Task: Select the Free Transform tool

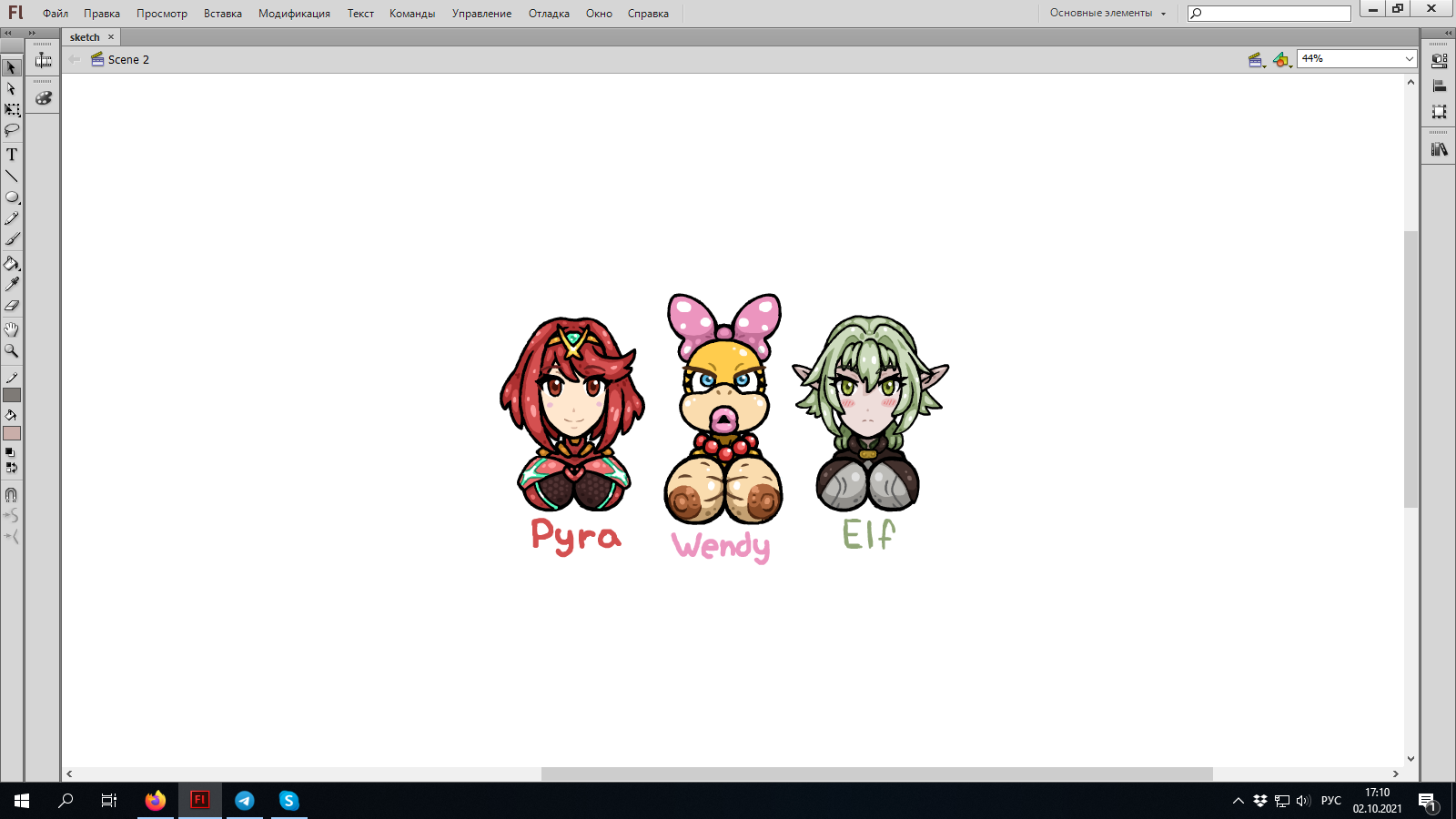Action: [x=12, y=109]
